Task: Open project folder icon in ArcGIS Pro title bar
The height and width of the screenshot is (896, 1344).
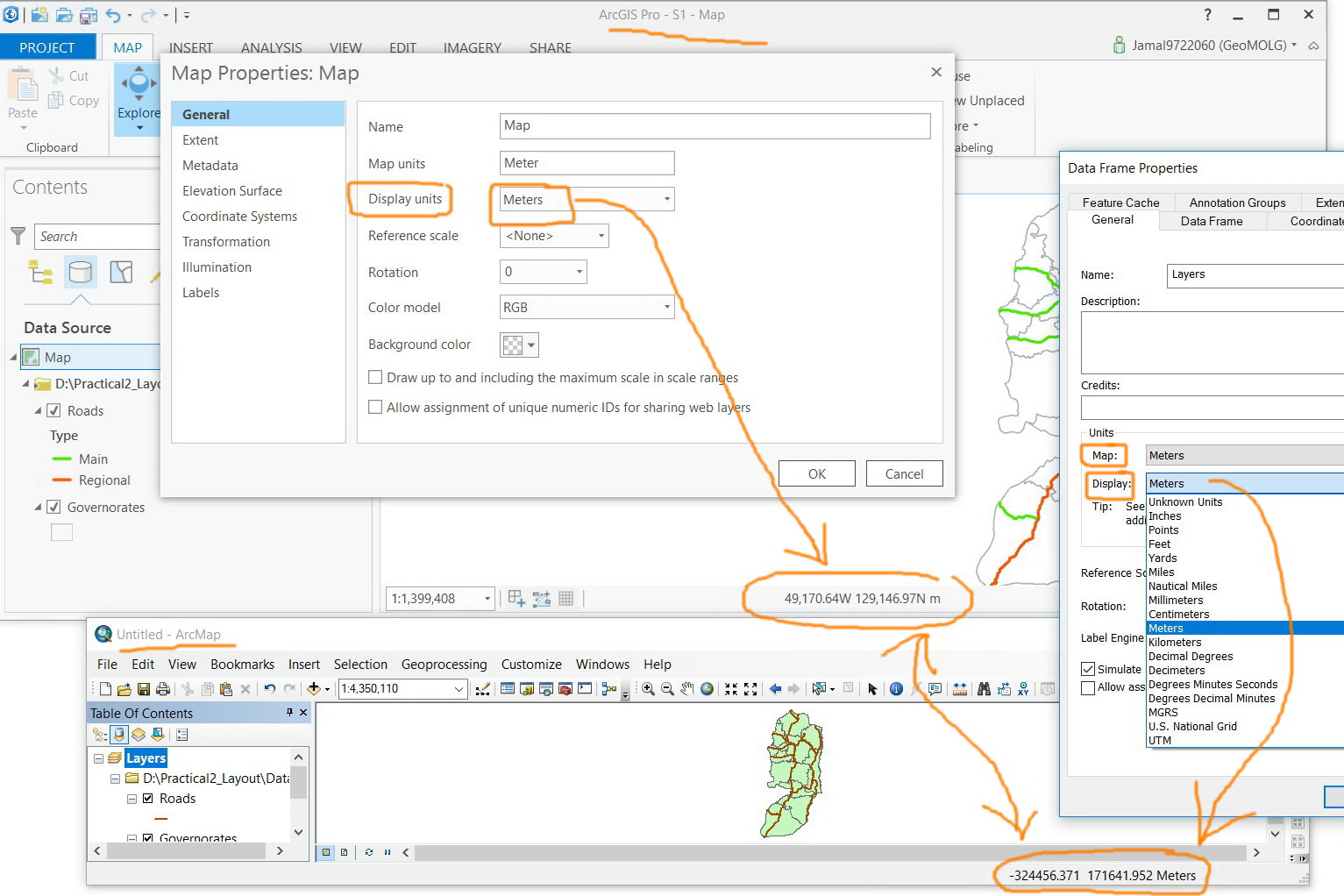Action: [x=63, y=15]
